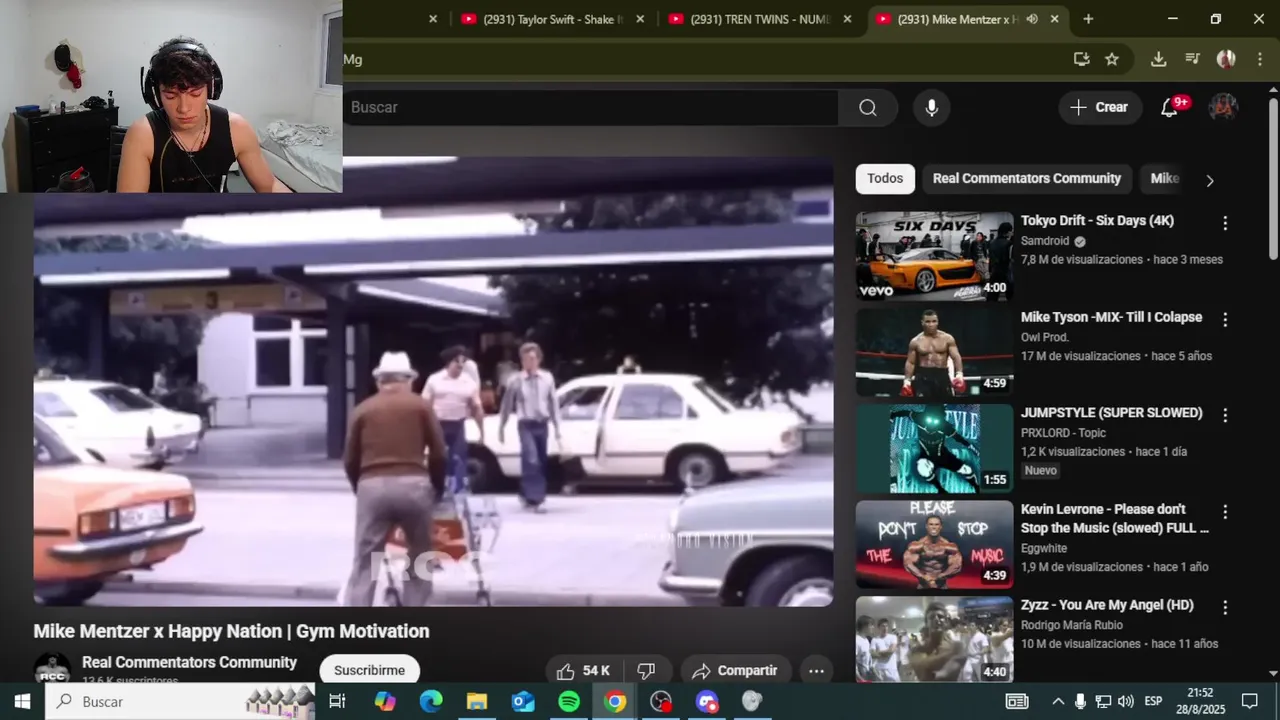Open File Explorer from the taskbar
Image resolution: width=1280 pixels, height=720 pixels.
(477, 702)
